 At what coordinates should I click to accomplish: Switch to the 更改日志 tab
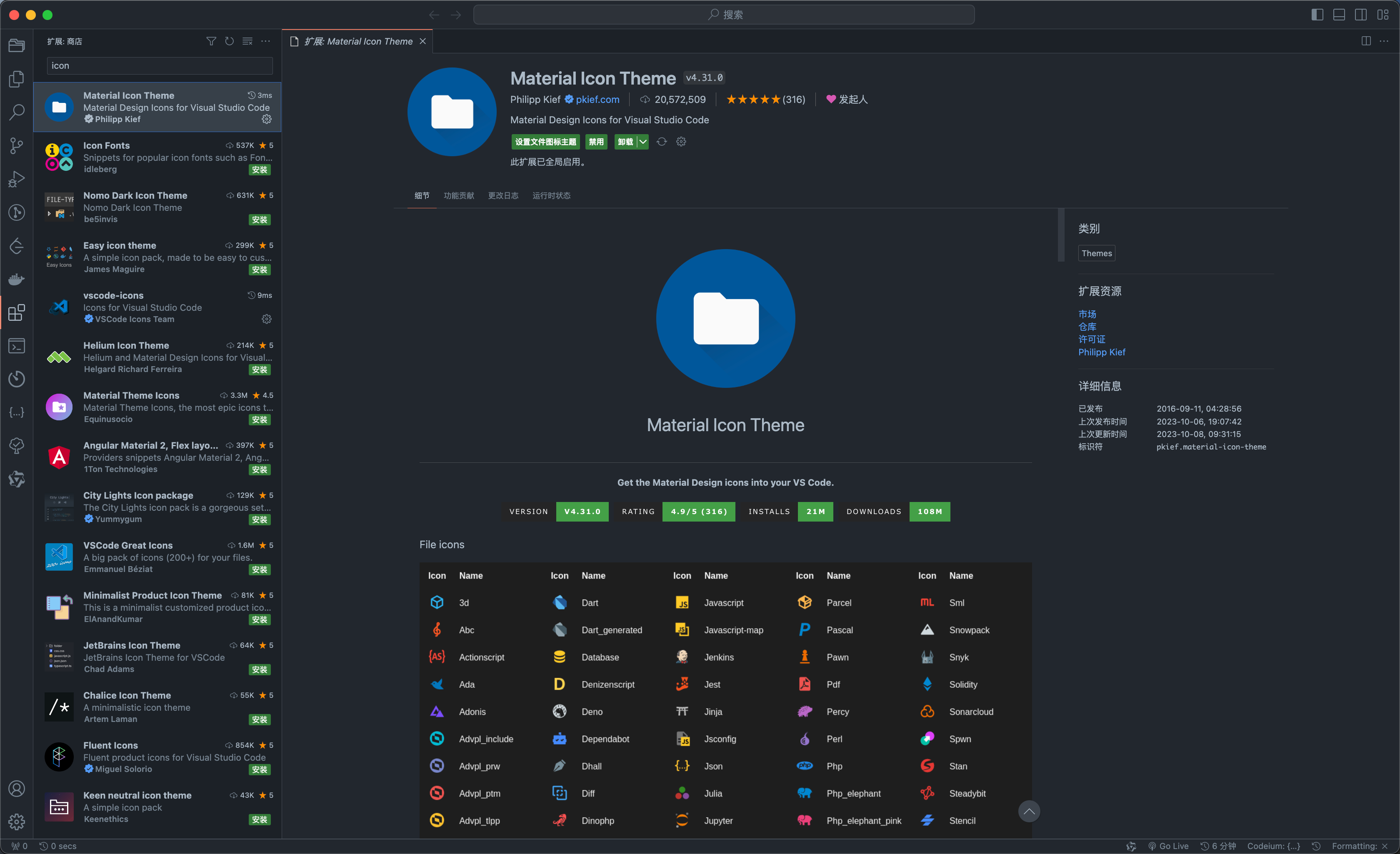(503, 195)
